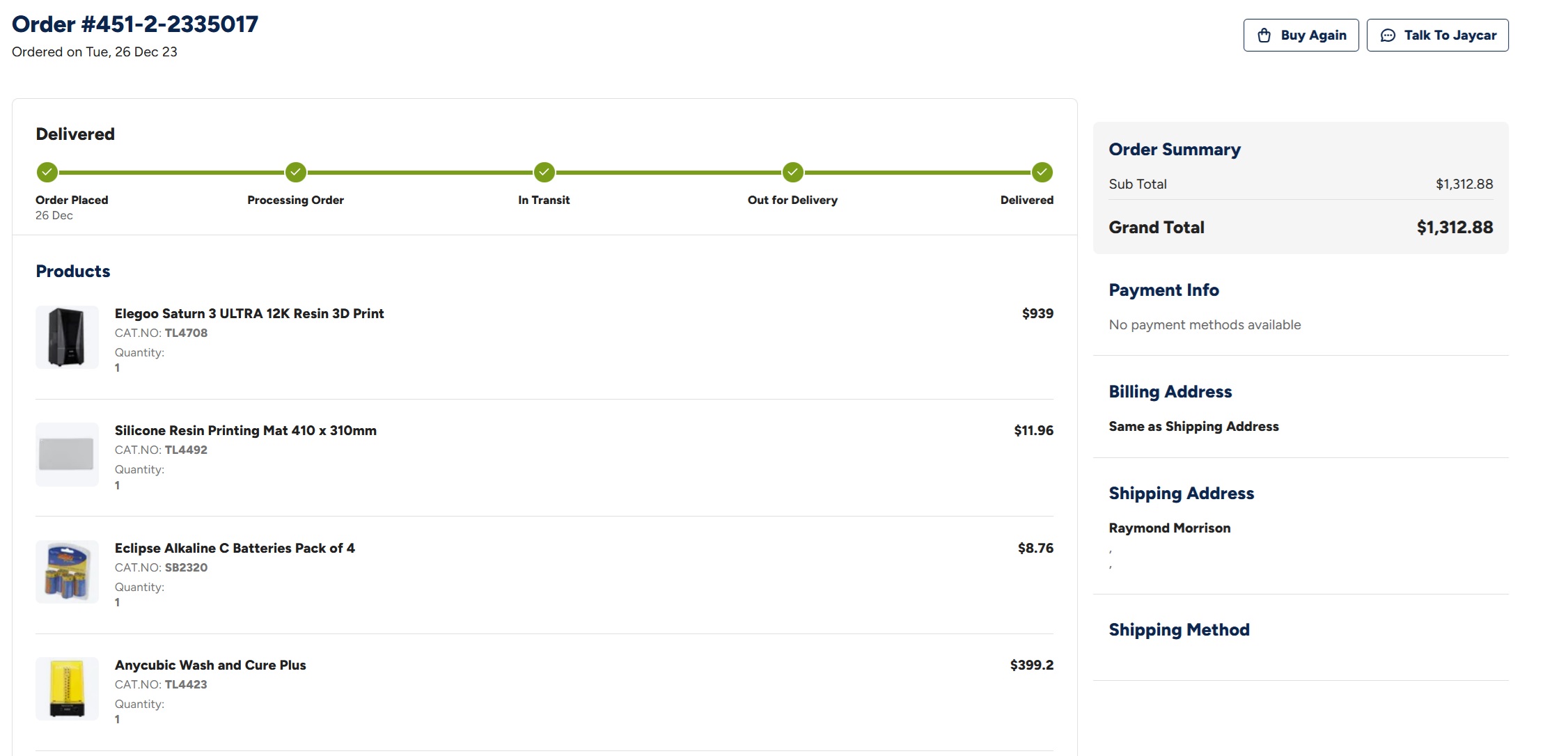Click the shopping bag icon in Buy Again
Viewport: 1568px width, 756px height.
pyautogui.click(x=1264, y=36)
